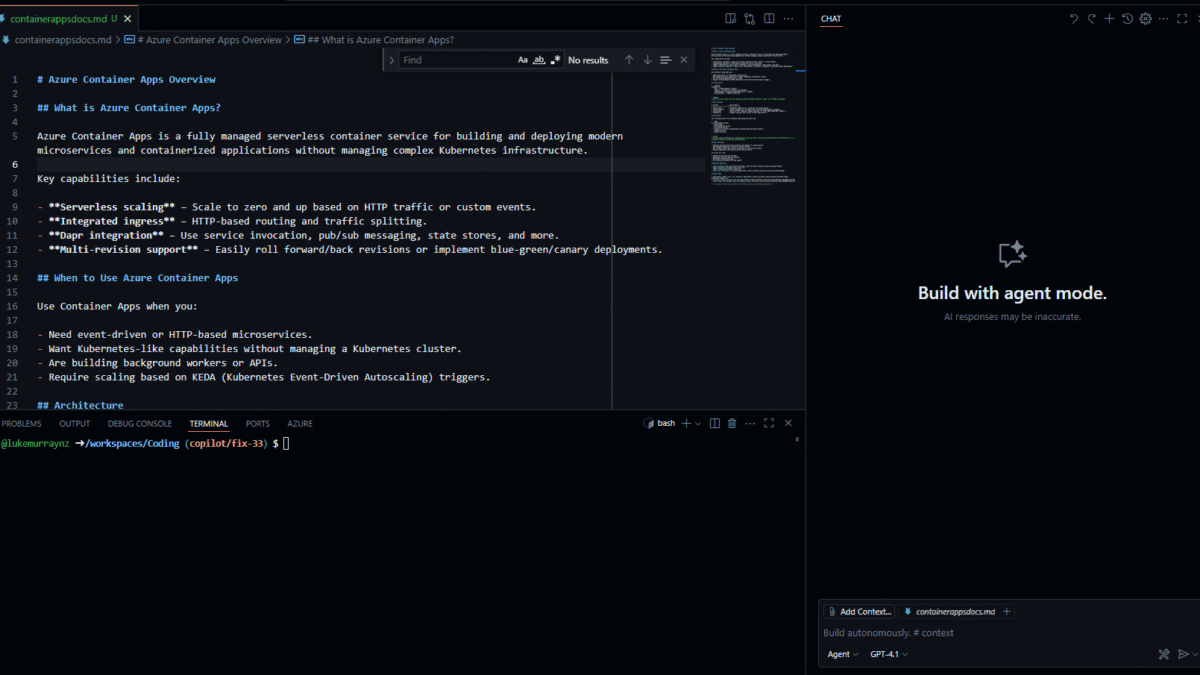Create a new terminal with plus icon
This screenshot has height=675, width=1200.
[686, 423]
